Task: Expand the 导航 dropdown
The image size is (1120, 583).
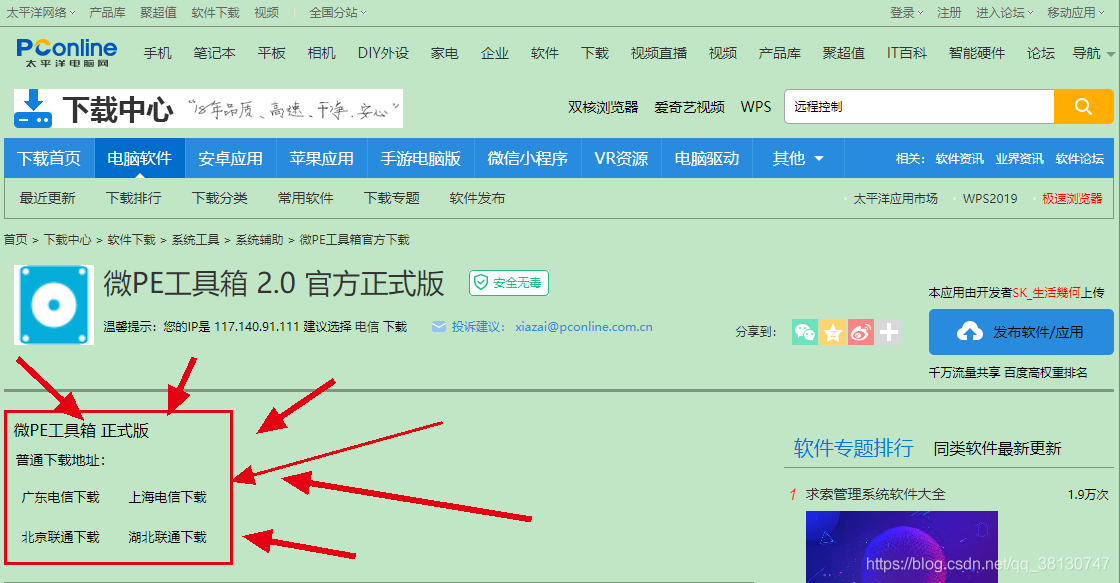Action: click(1093, 53)
